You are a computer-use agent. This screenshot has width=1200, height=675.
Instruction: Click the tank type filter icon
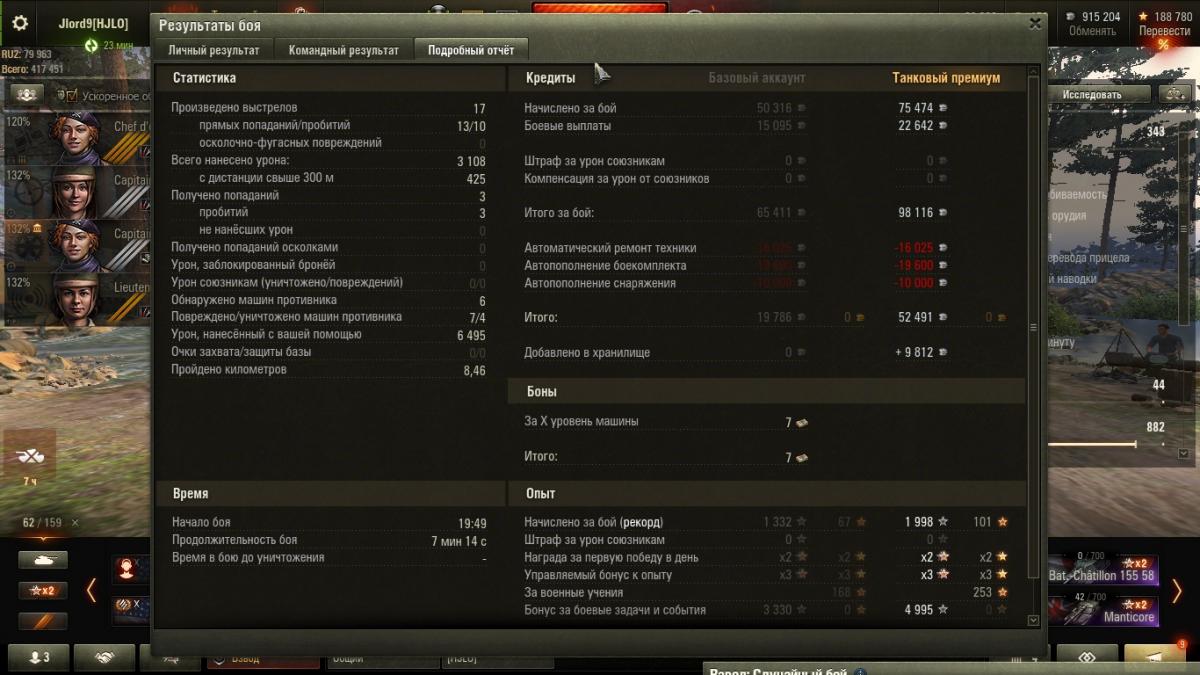43,560
